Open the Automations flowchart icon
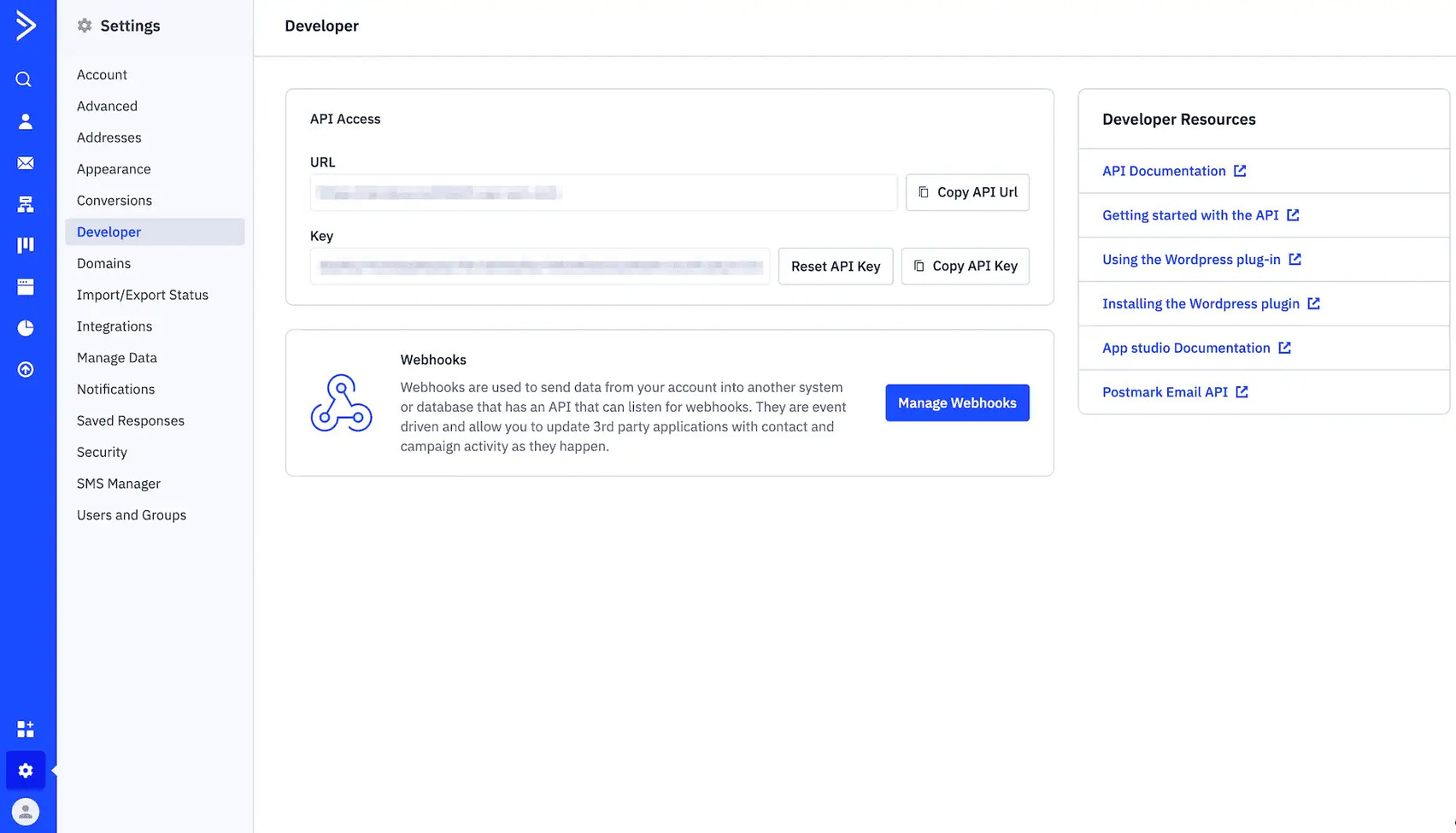Screen dimensions: 1456x833 coord(25,203)
